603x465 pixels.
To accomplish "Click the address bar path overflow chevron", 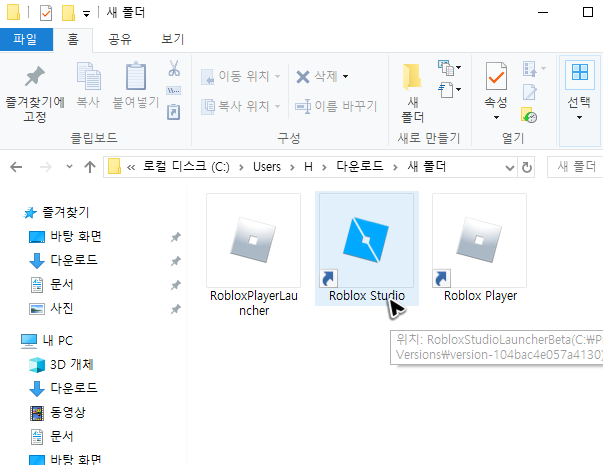I will click(131, 167).
